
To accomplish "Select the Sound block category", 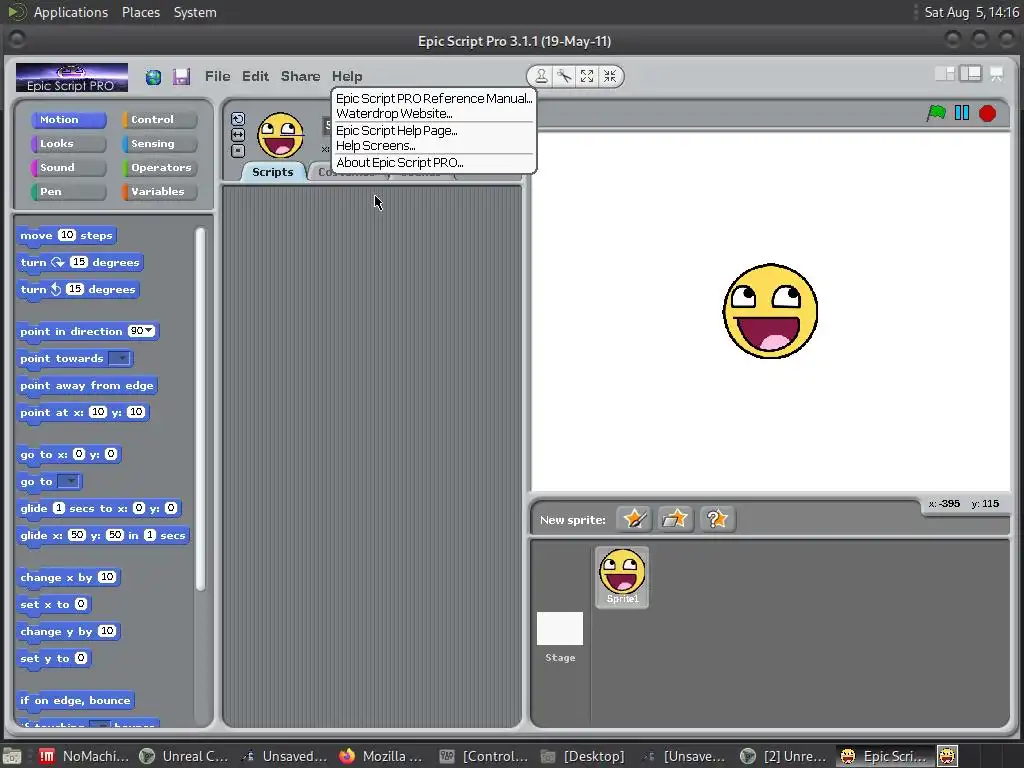I will point(68,168).
